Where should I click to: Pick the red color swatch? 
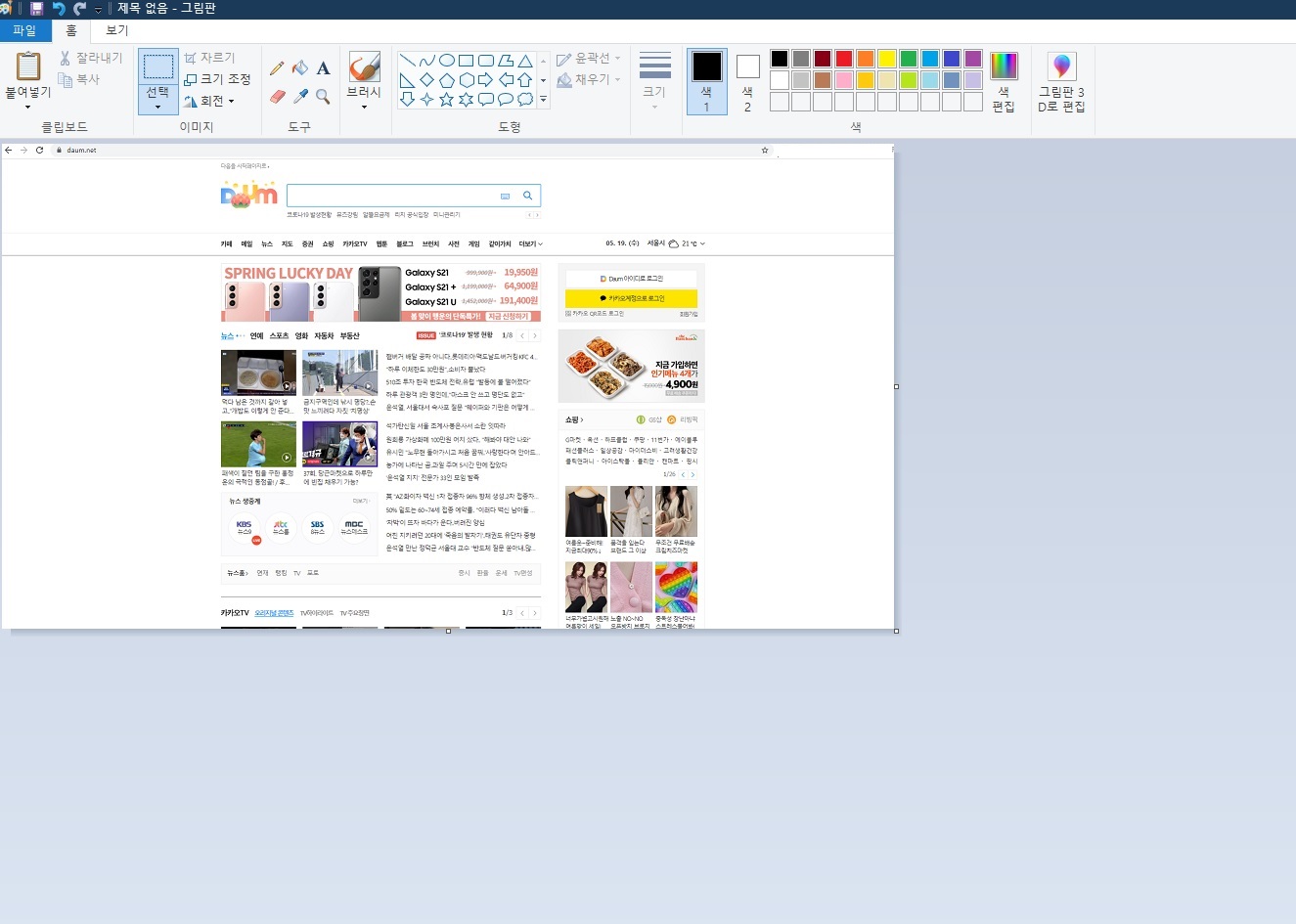click(844, 59)
